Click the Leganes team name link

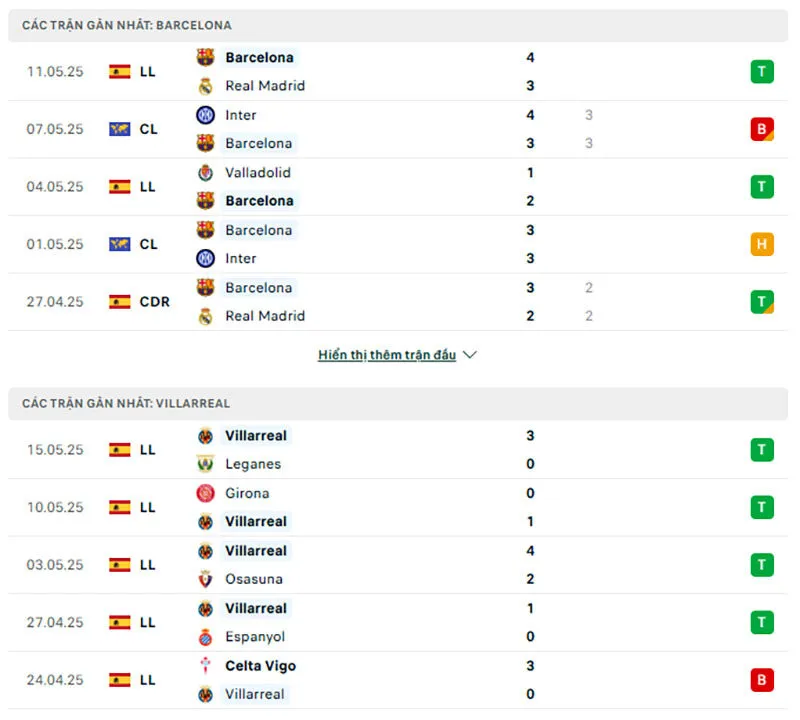(x=254, y=464)
